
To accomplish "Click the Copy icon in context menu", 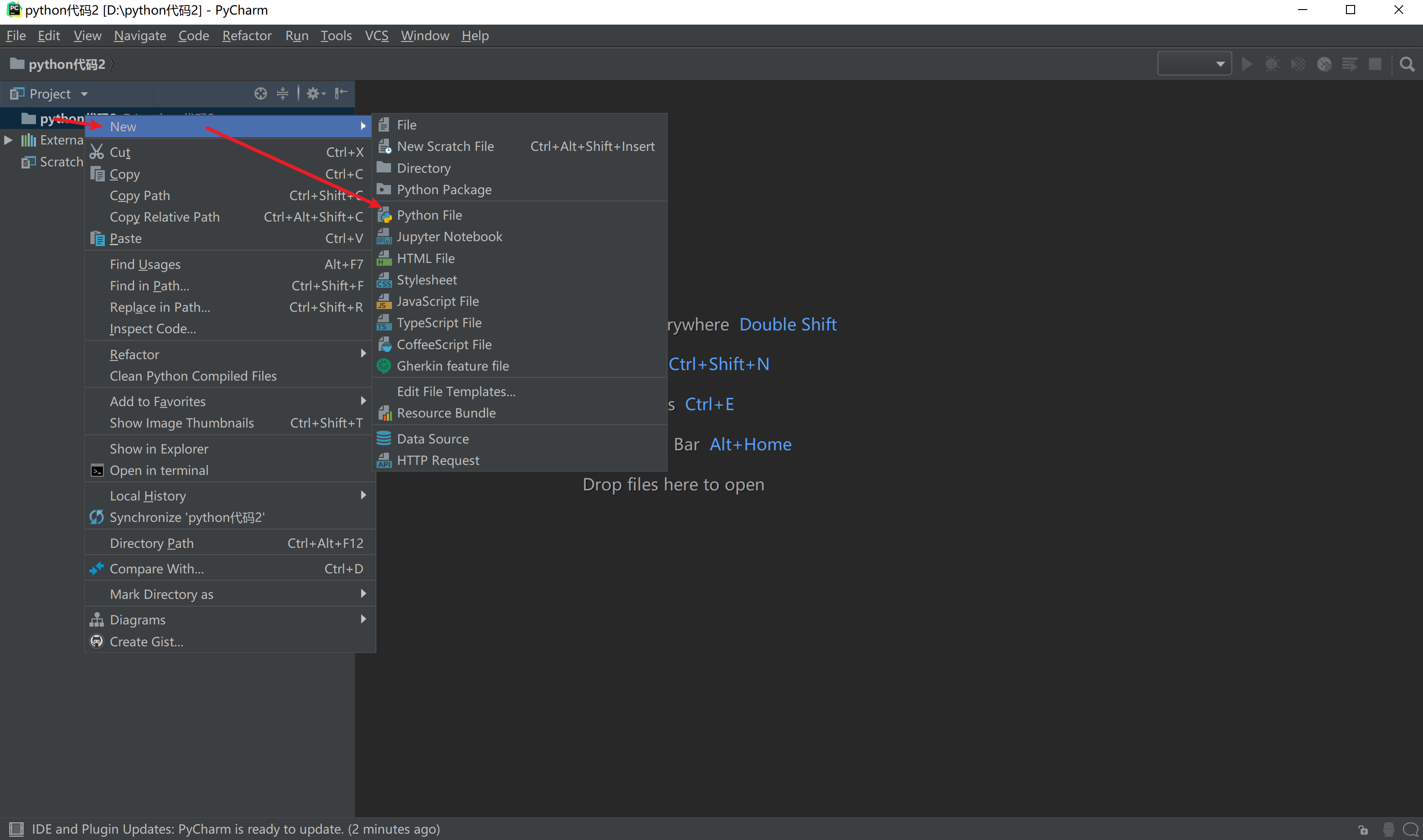I will coord(97,174).
